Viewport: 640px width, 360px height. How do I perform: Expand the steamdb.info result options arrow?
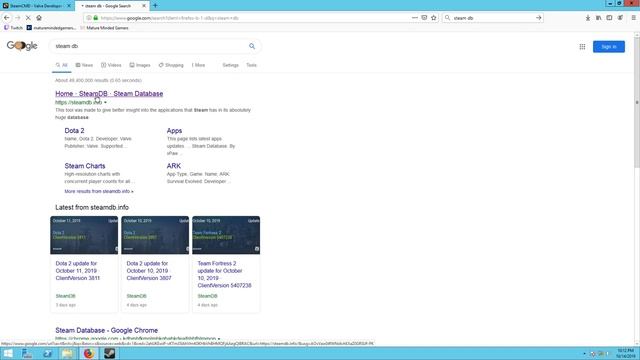coord(105,102)
